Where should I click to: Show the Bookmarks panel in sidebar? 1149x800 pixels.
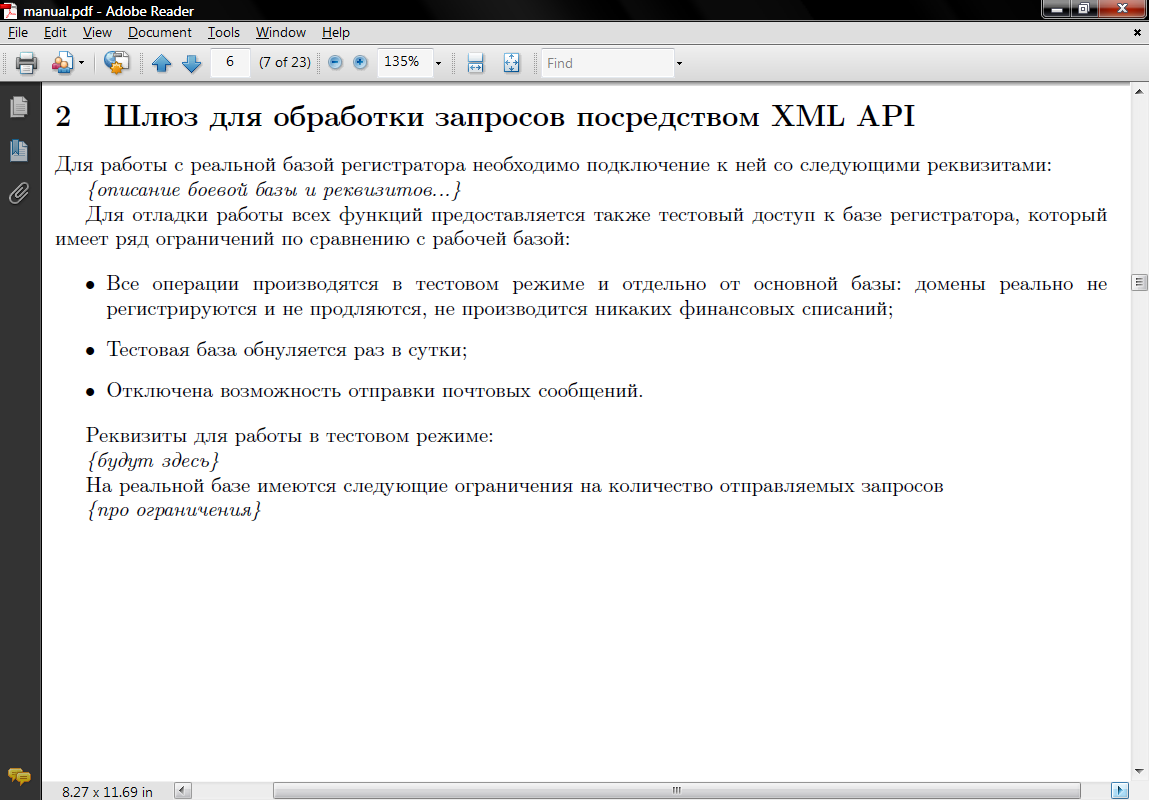pyautogui.click(x=18, y=150)
